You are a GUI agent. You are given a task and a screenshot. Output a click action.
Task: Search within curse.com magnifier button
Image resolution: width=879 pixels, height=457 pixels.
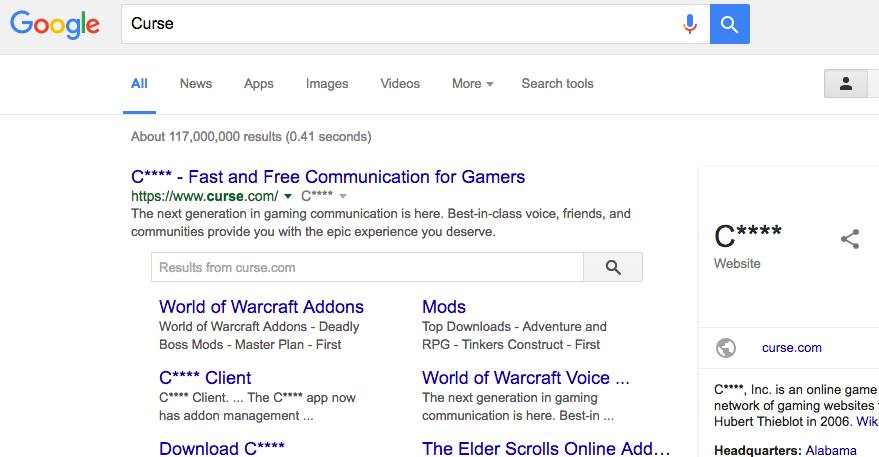pos(613,267)
